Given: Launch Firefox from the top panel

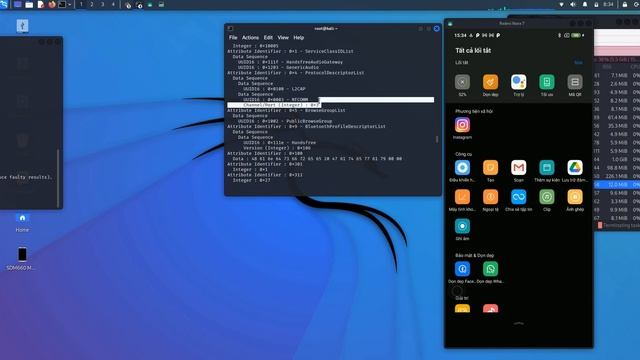Looking at the screenshot, I should tap(52, 4).
